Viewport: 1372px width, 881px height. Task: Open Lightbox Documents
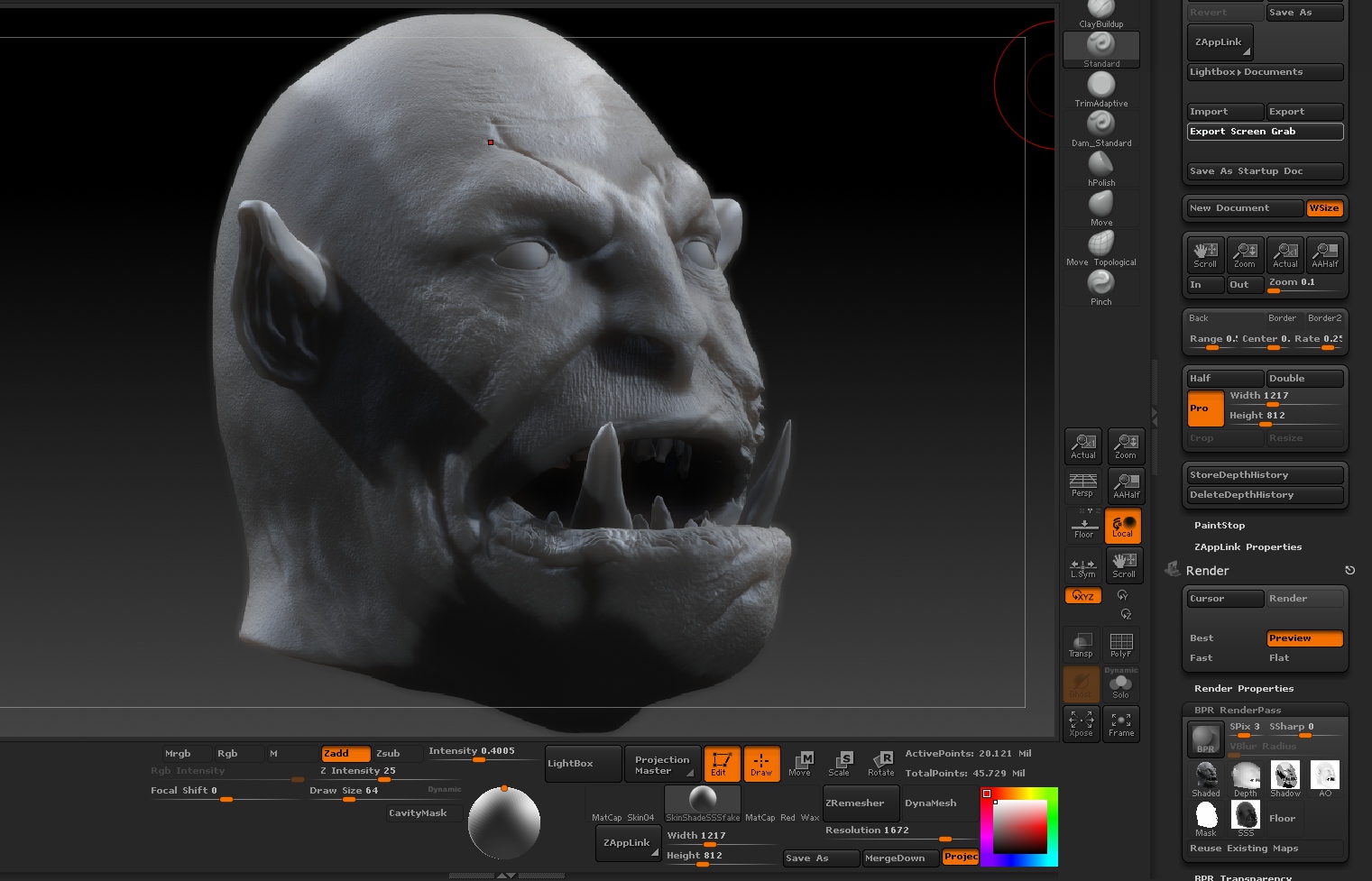pos(1266,72)
